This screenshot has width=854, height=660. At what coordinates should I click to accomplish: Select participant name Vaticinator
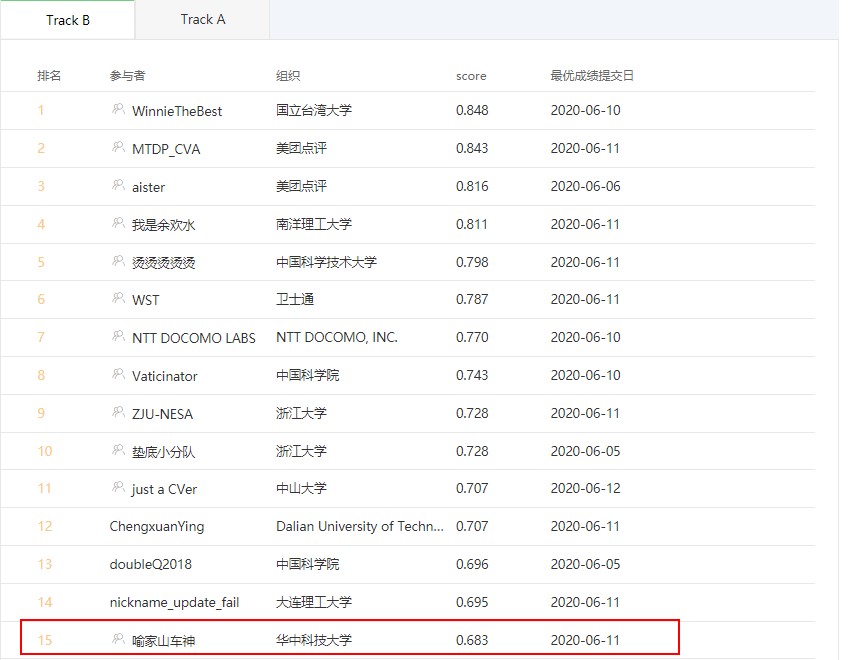(x=164, y=376)
